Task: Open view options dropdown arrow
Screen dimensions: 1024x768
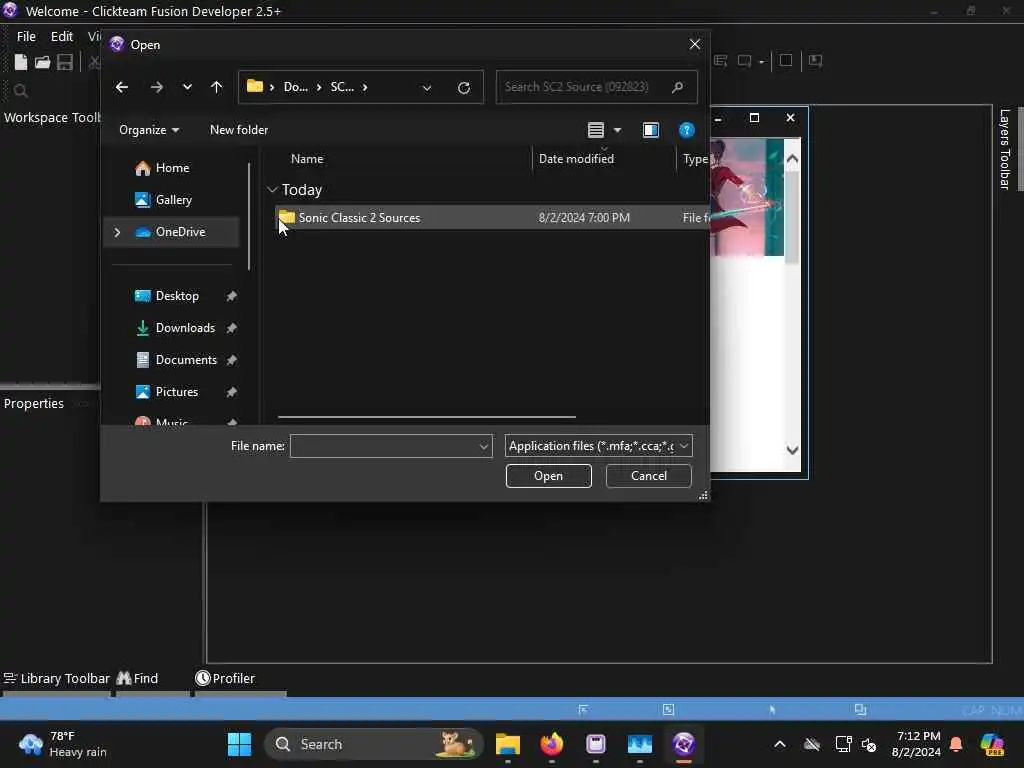Action: tap(617, 130)
